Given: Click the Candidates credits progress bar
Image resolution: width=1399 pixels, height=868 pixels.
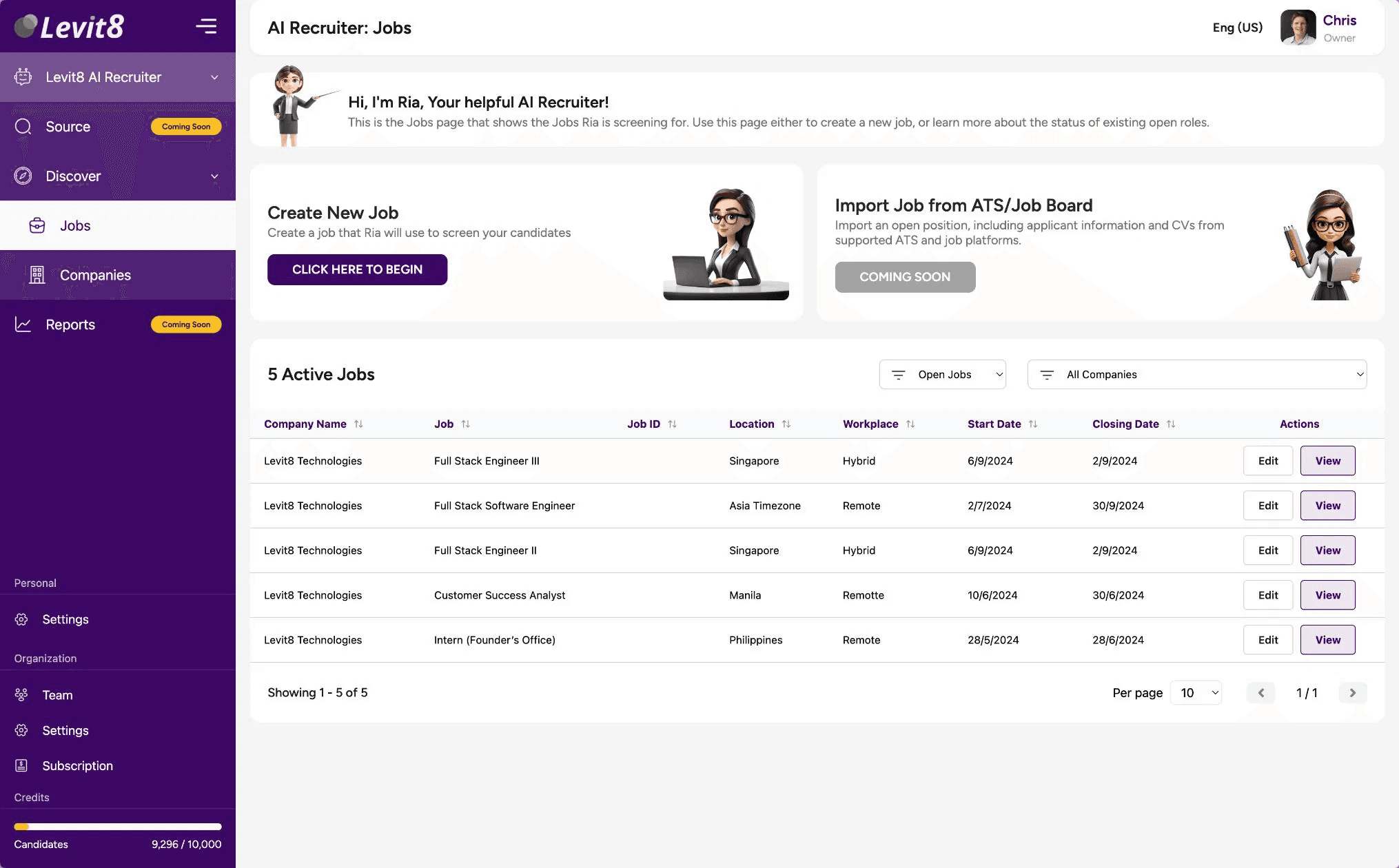Looking at the screenshot, I should click(x=118, y=827).
